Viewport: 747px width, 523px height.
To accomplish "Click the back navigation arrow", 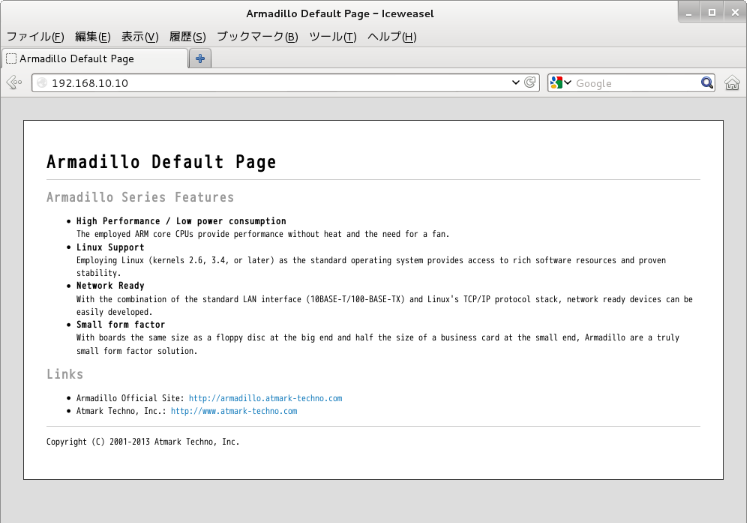I will [x=14, y=83].
